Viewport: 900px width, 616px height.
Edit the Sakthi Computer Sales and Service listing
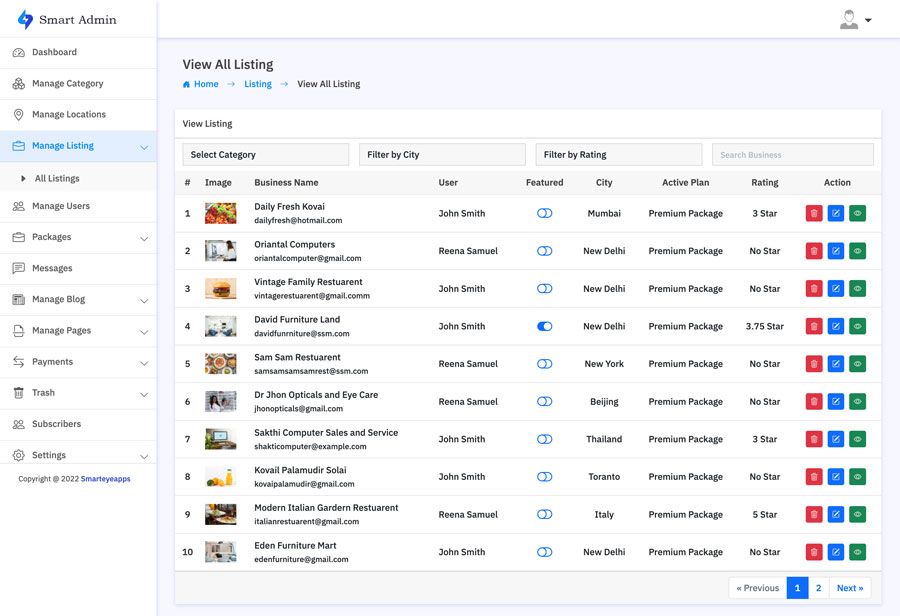tap(836, 439)
